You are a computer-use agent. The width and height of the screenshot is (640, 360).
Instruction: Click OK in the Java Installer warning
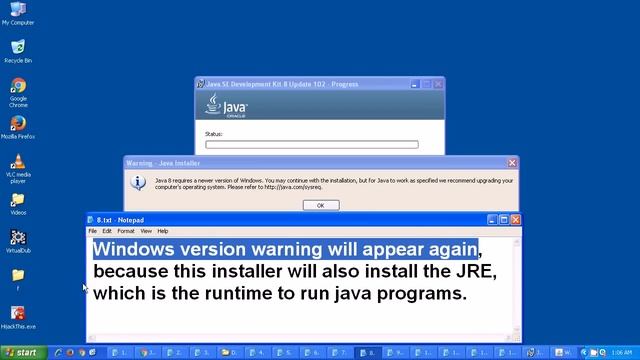click(321, 205)
